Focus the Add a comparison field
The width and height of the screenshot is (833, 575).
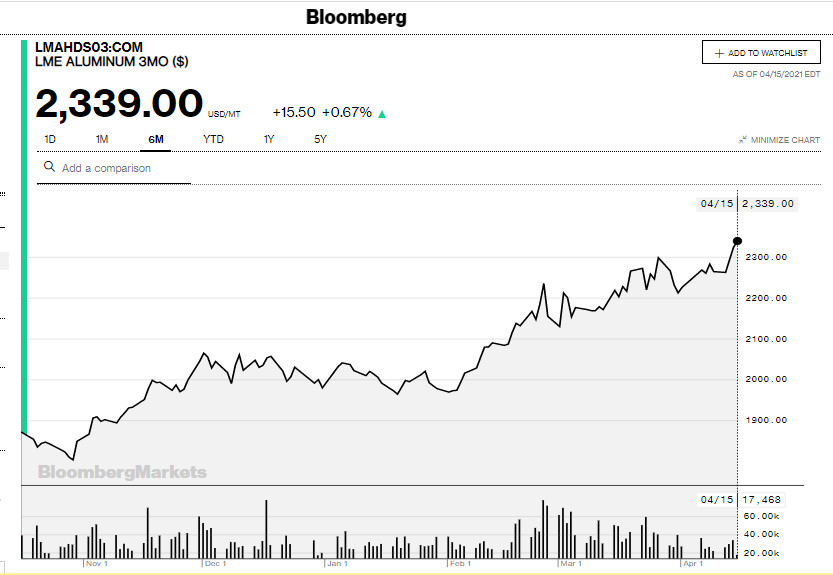[120, 168]
